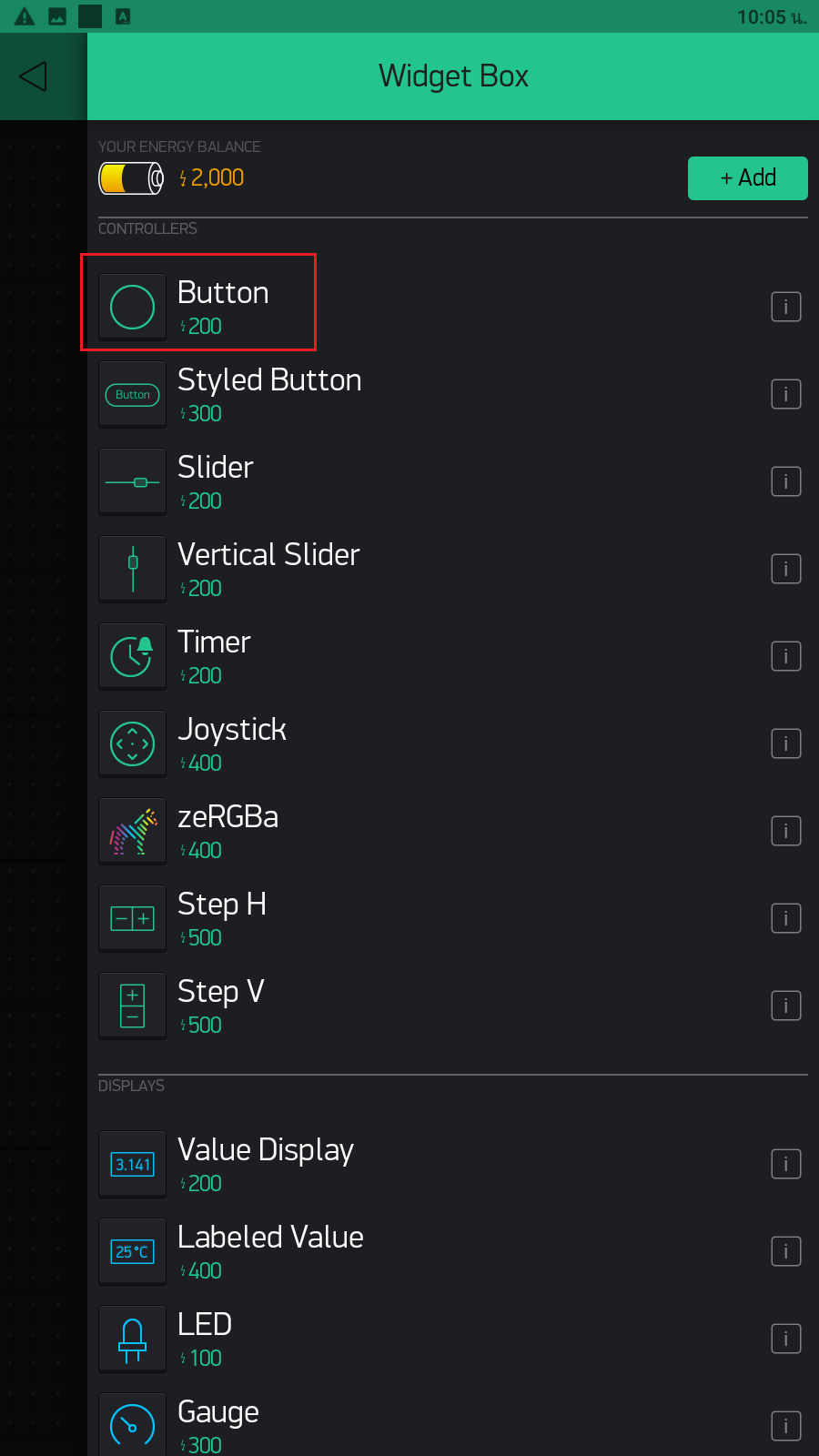Pick the Vertical Slider widget icon

pos(132,569)
